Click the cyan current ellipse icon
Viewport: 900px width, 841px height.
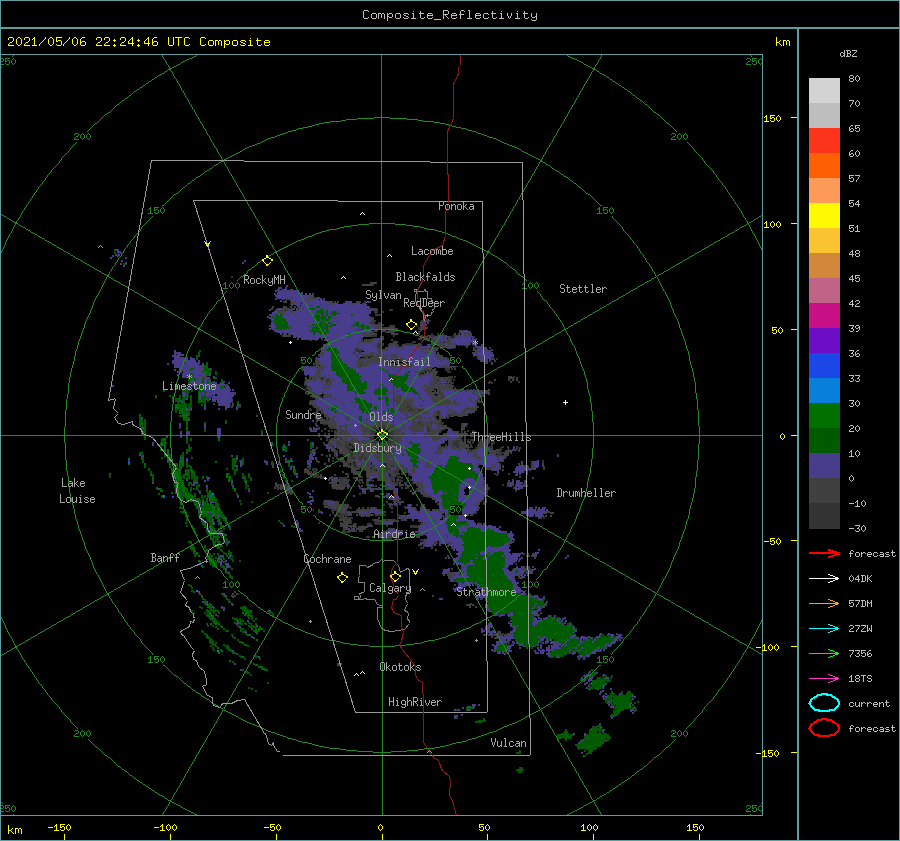824,703
